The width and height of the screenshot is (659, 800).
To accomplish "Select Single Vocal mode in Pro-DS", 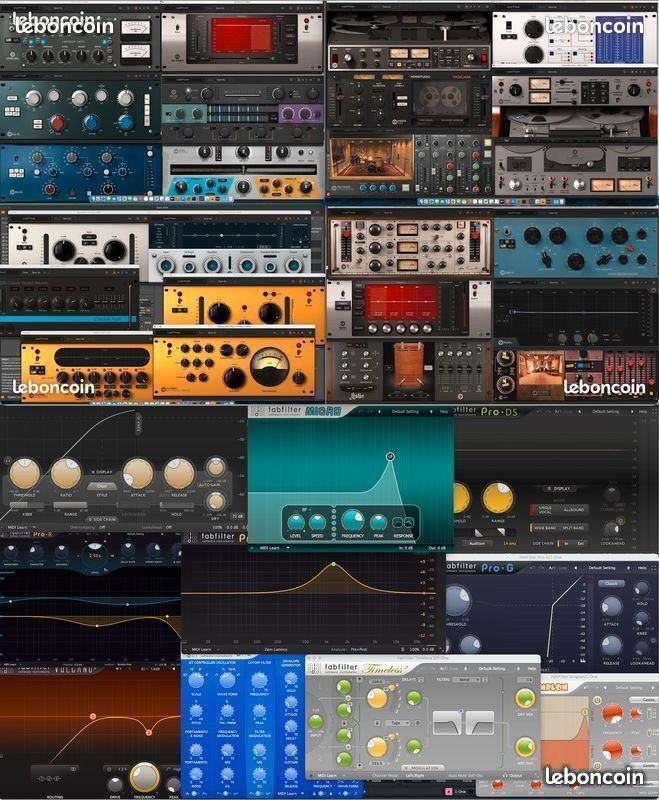I will [x=545, y=509].
